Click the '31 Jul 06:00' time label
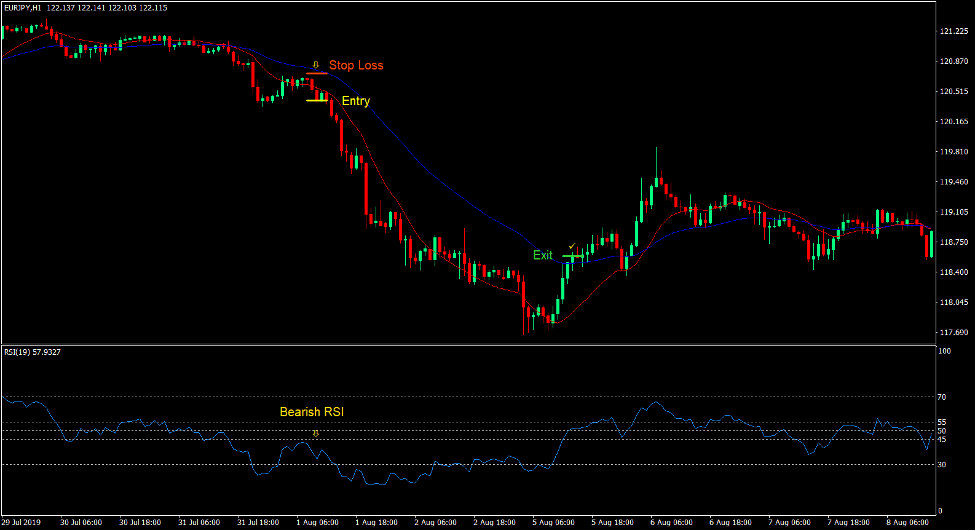977x531 pixels. pyautogui.click(x=199, y=522)
